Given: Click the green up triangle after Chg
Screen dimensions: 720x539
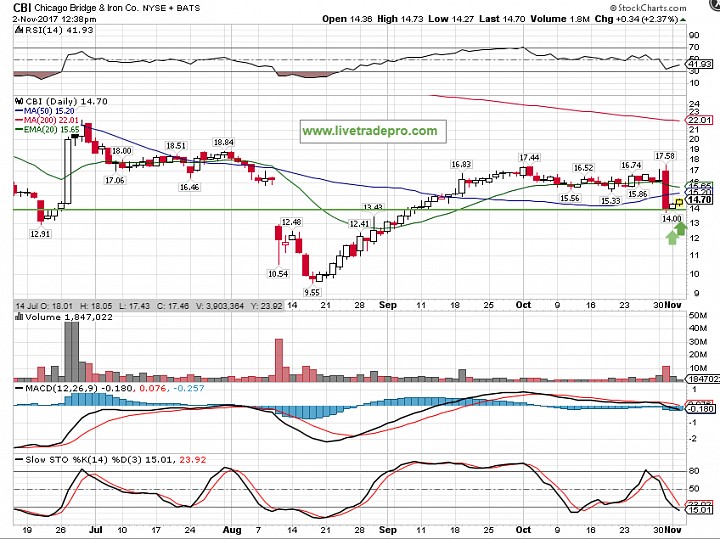Looking at the screenshot, I should [x=683, y=20].
